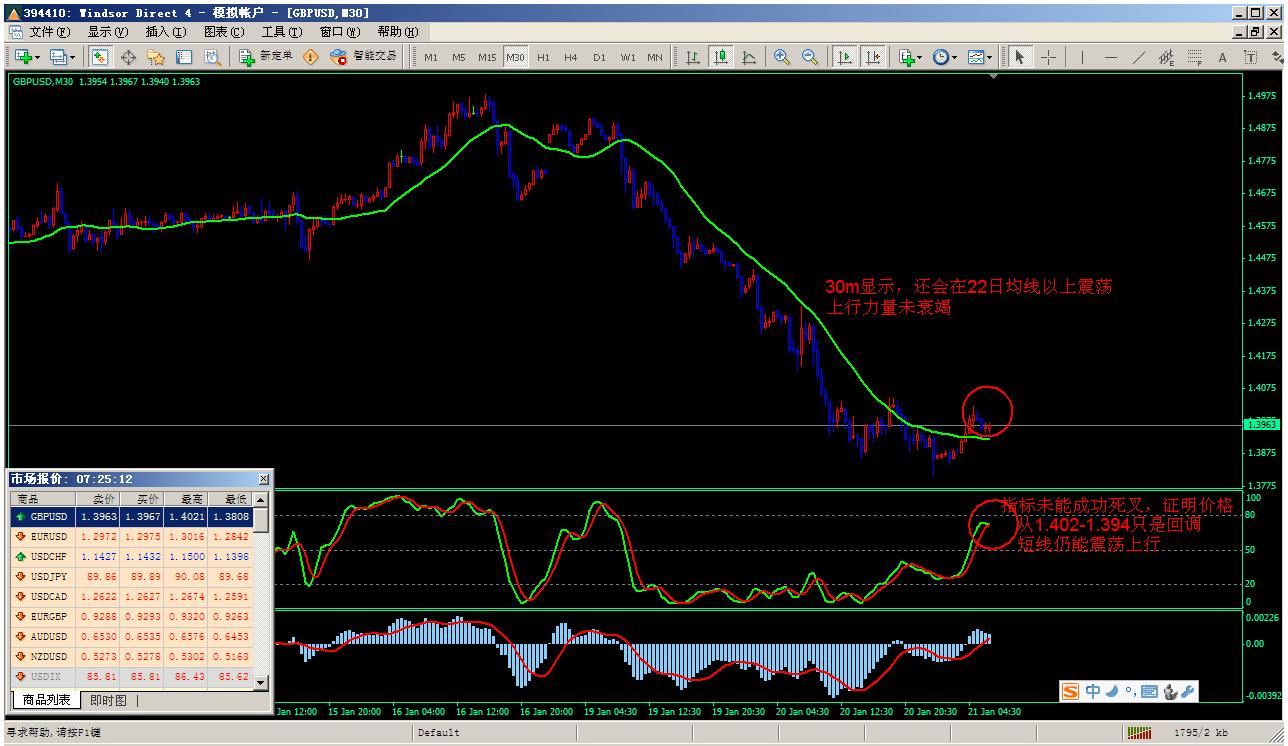Open the 显示(V) menu
Screen dimensions: 1288x746
pos(108,32)
